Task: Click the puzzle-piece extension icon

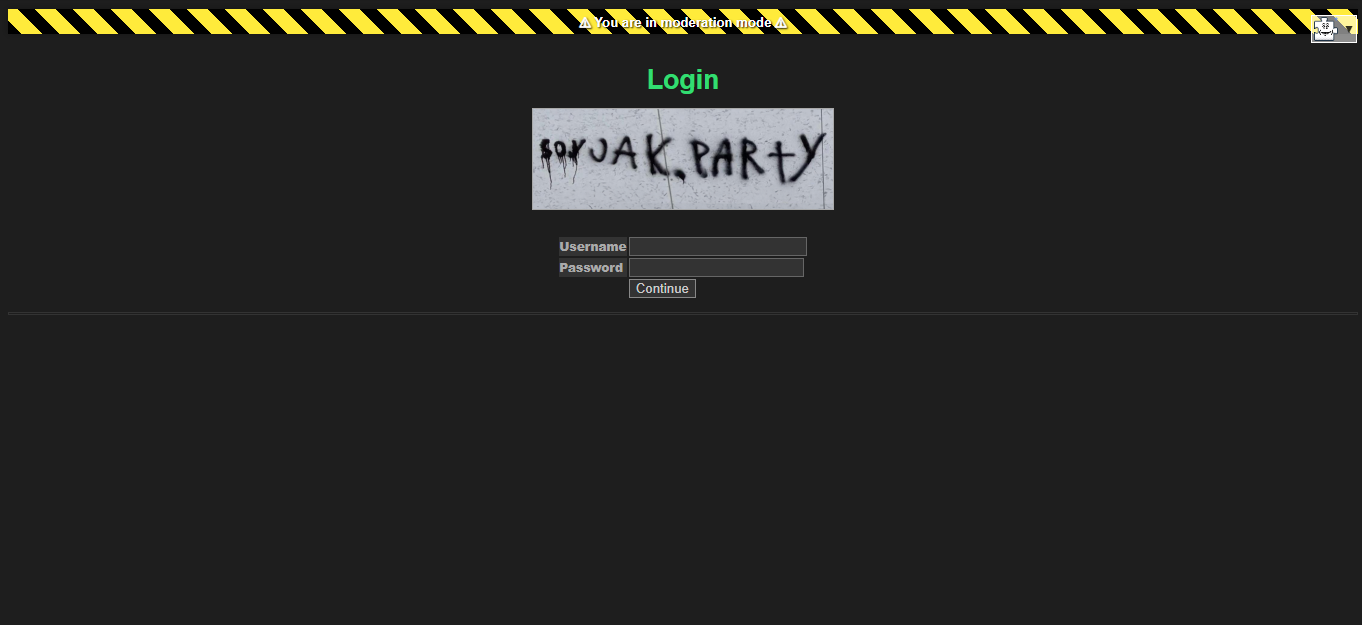Action: click(x=1325, y=30)
